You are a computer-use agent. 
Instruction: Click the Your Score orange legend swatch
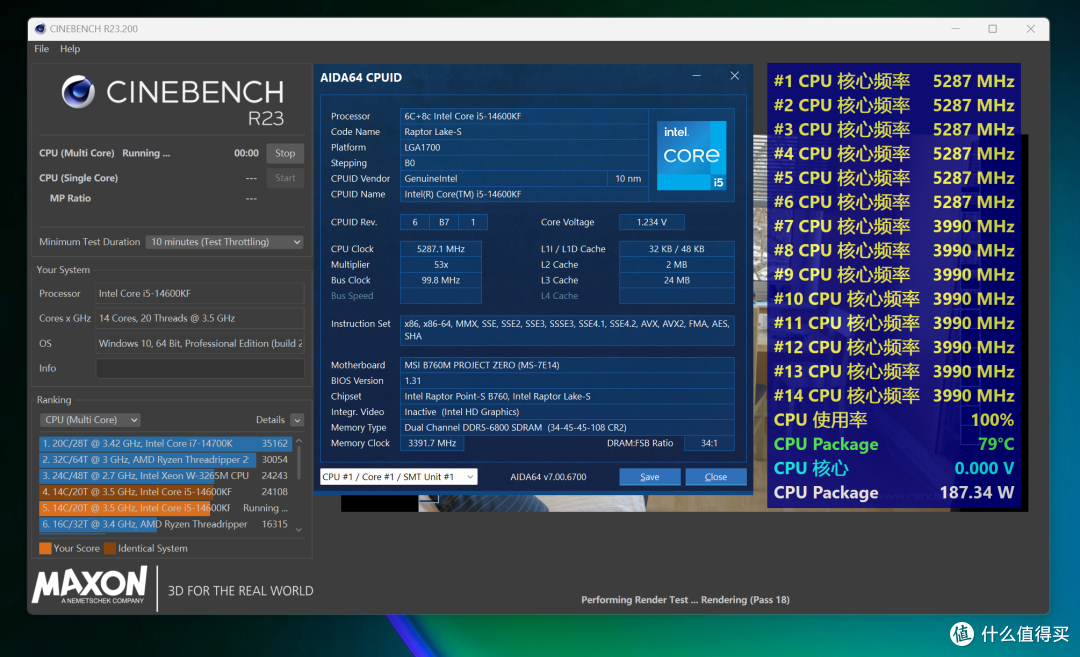tap(45, 548)
